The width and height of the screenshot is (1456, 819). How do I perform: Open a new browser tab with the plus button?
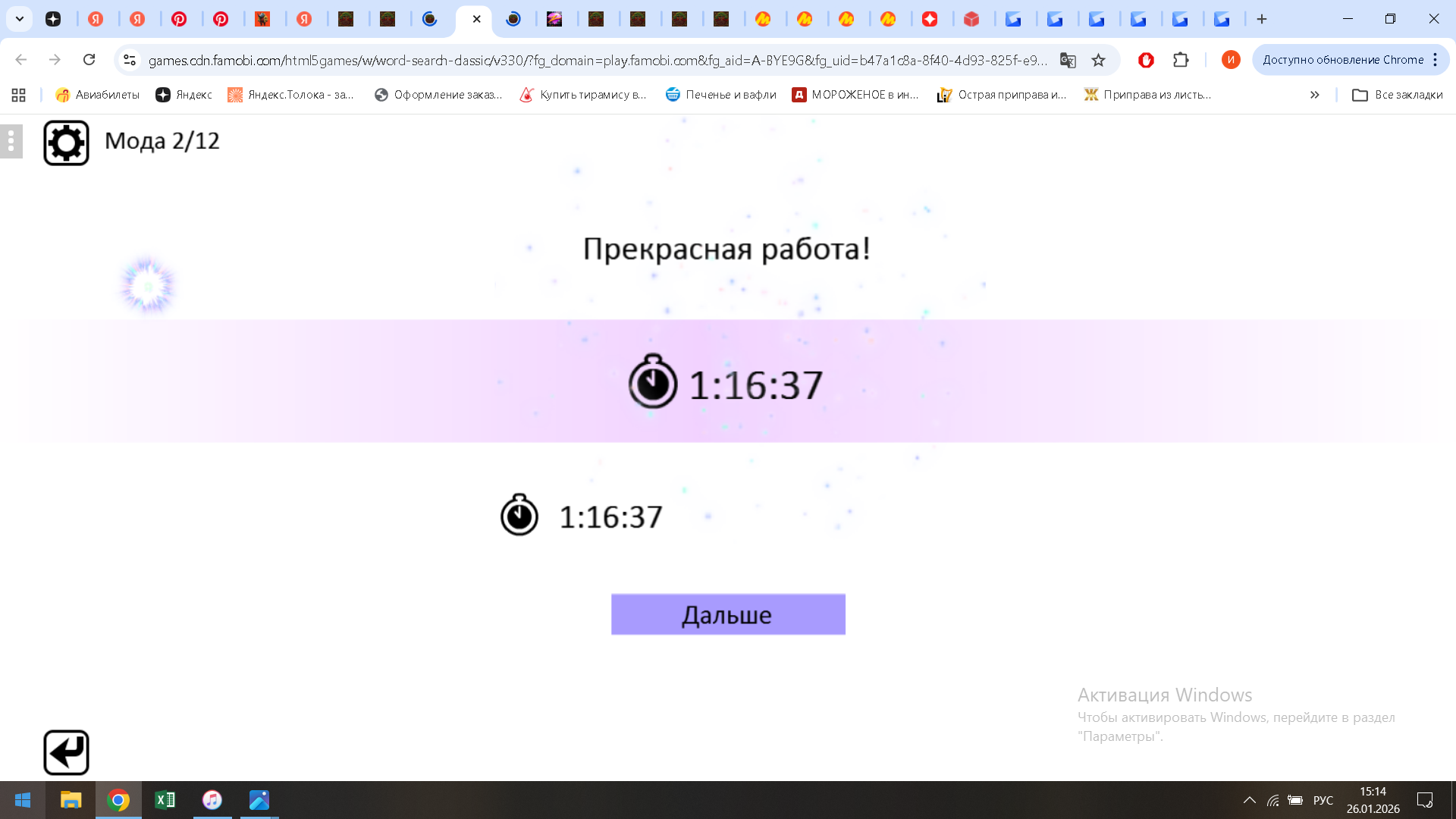(x=1261, y=19)
